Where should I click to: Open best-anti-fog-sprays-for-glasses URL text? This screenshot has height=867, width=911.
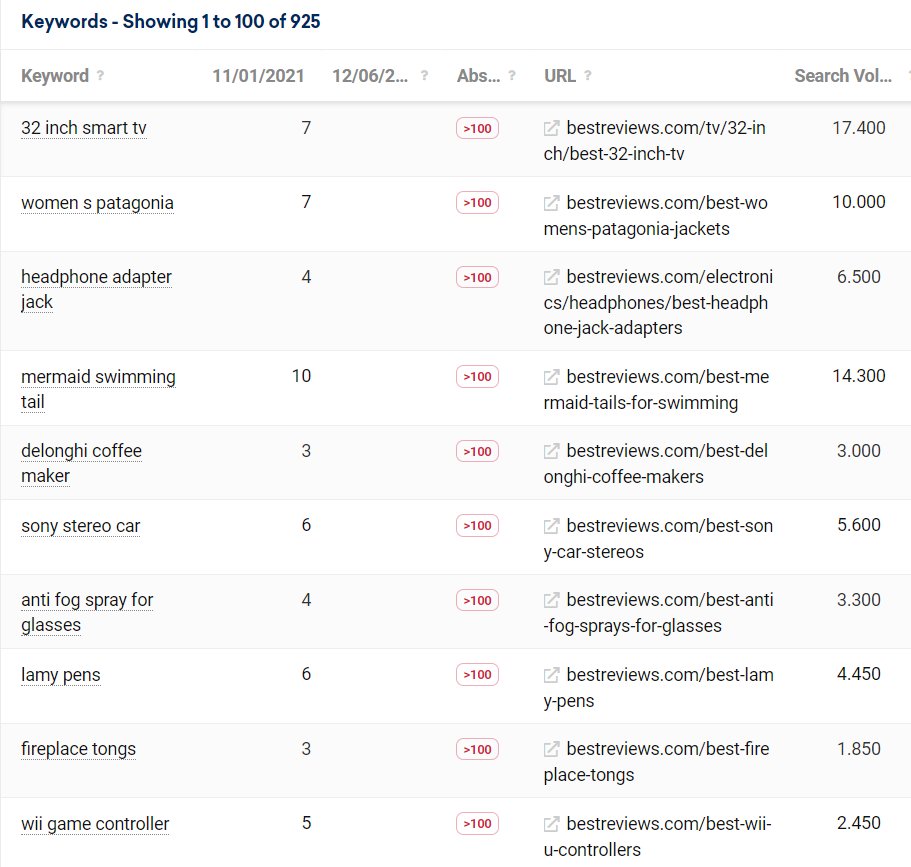(659, 612)
